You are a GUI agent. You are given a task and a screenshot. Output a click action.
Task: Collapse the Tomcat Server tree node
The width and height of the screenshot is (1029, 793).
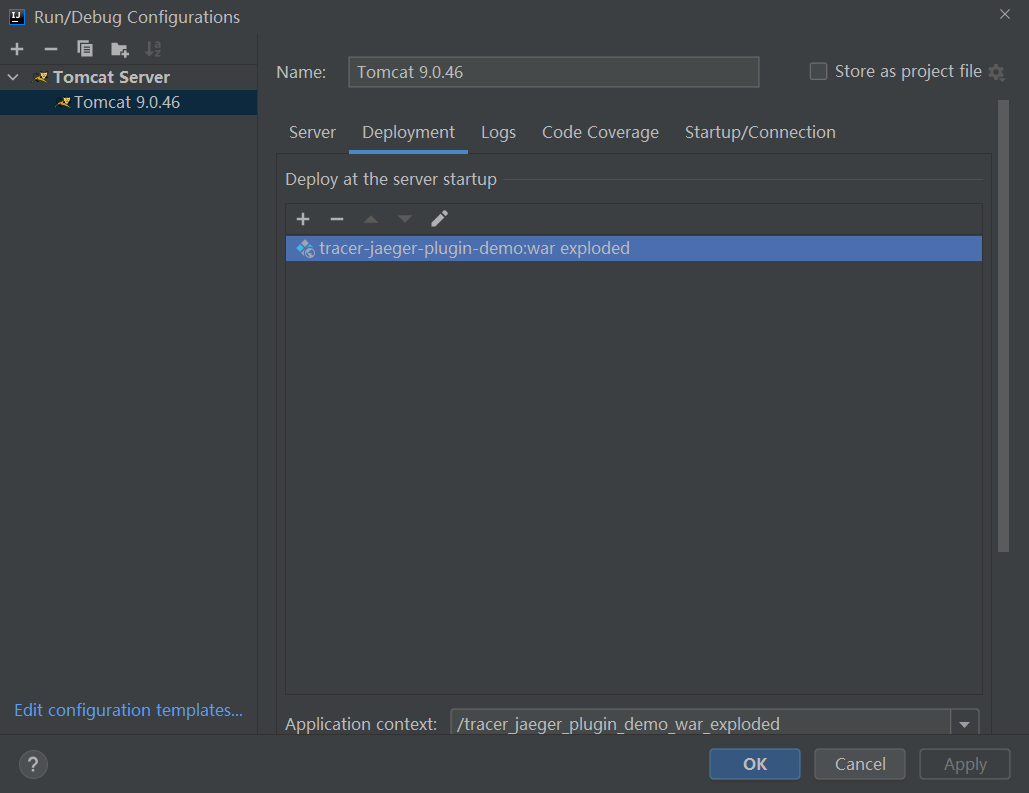point(13,77)
